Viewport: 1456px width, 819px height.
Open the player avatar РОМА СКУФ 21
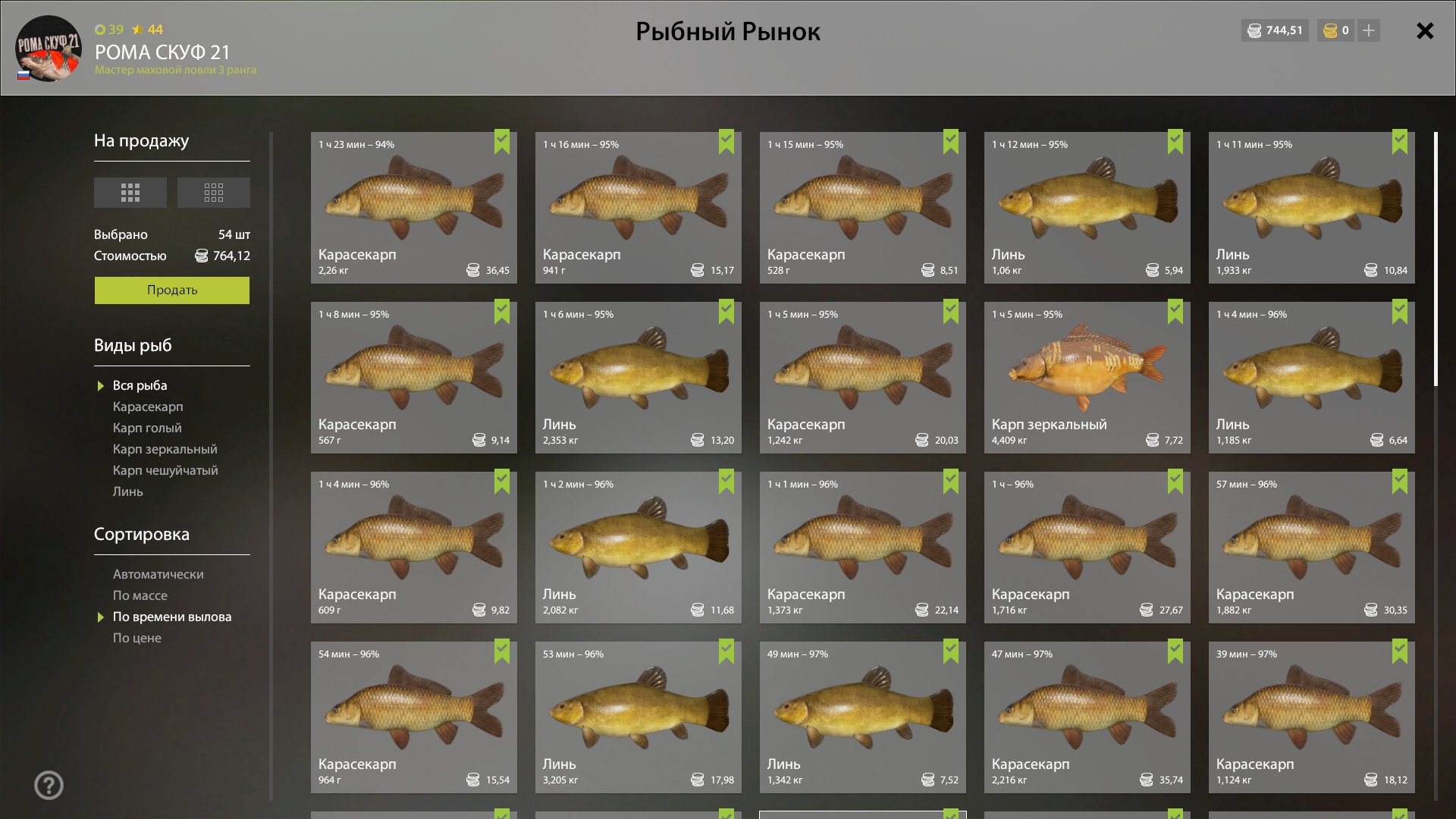(49, 49)
